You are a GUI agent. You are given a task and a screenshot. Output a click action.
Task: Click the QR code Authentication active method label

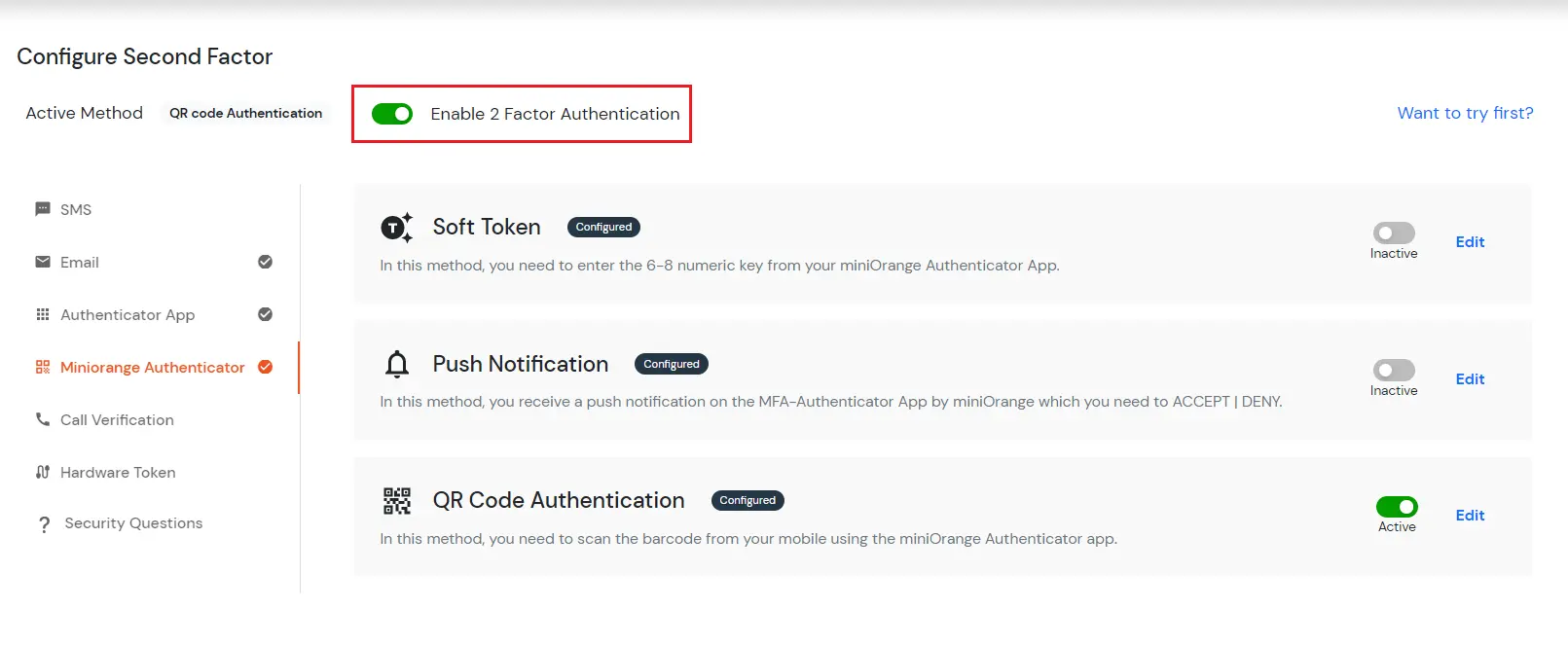pyautogui.click(x=245, y=113)
